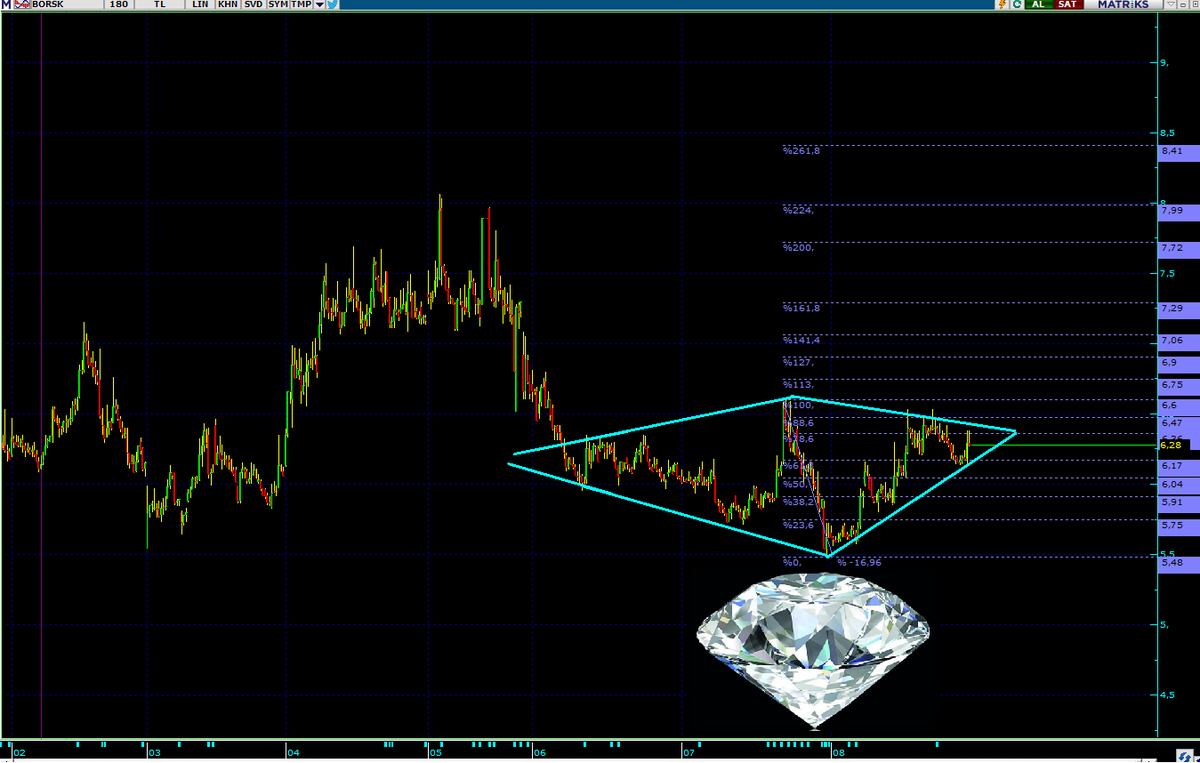
Task: Click the %127 Fibonacci level text
Action: (799, 363)
